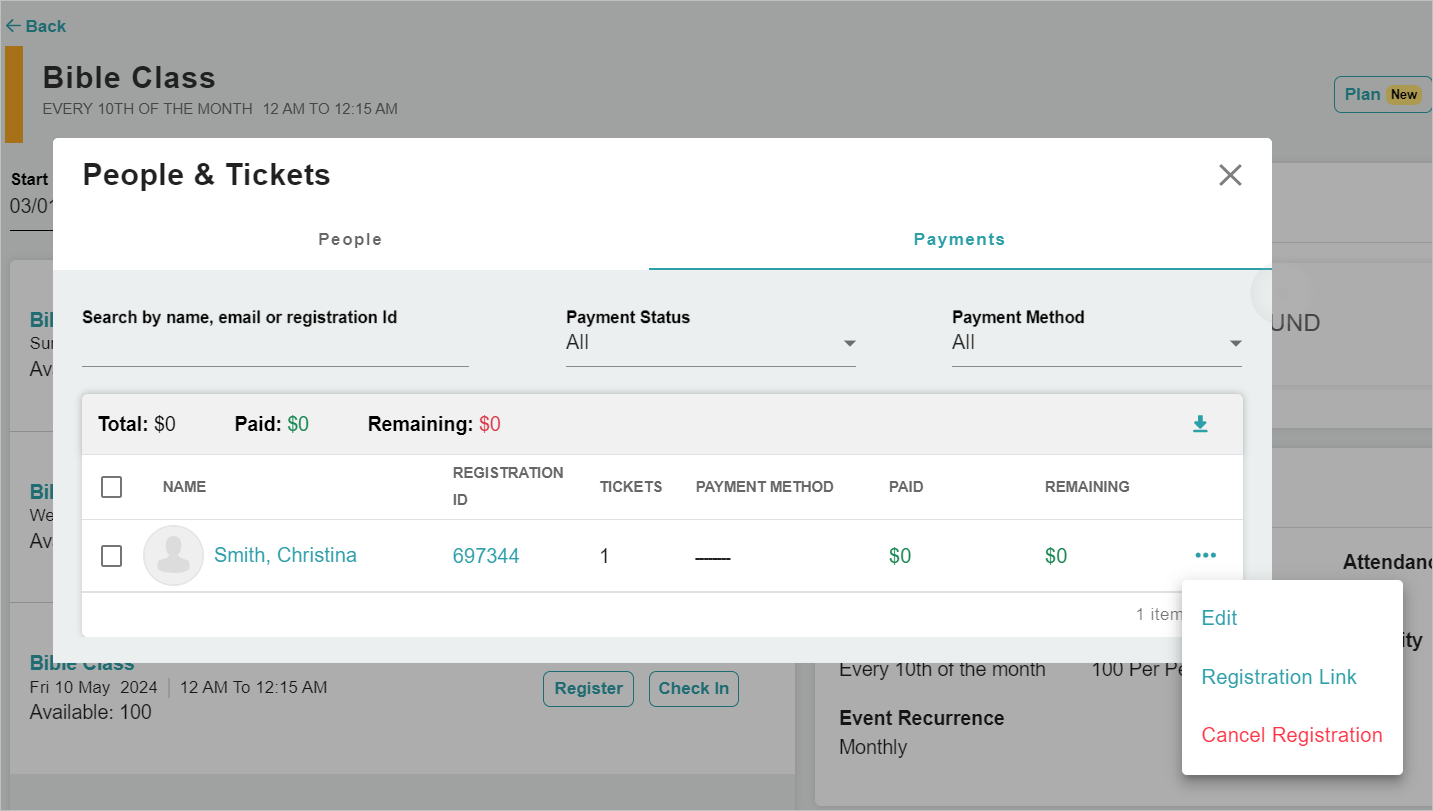Tick the select-all checkbox in table header
Viewport: 1433px width, 811px height.
112,487
